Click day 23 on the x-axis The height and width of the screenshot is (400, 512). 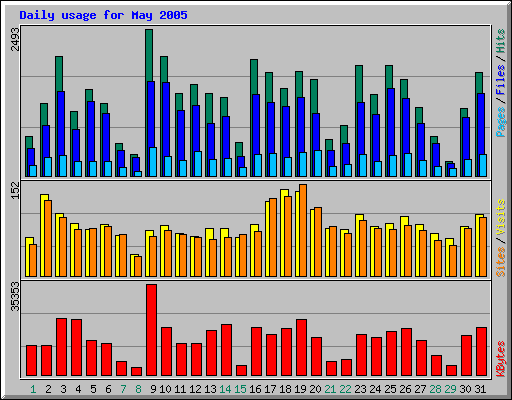pyautogui.click(x=360, y=389)
